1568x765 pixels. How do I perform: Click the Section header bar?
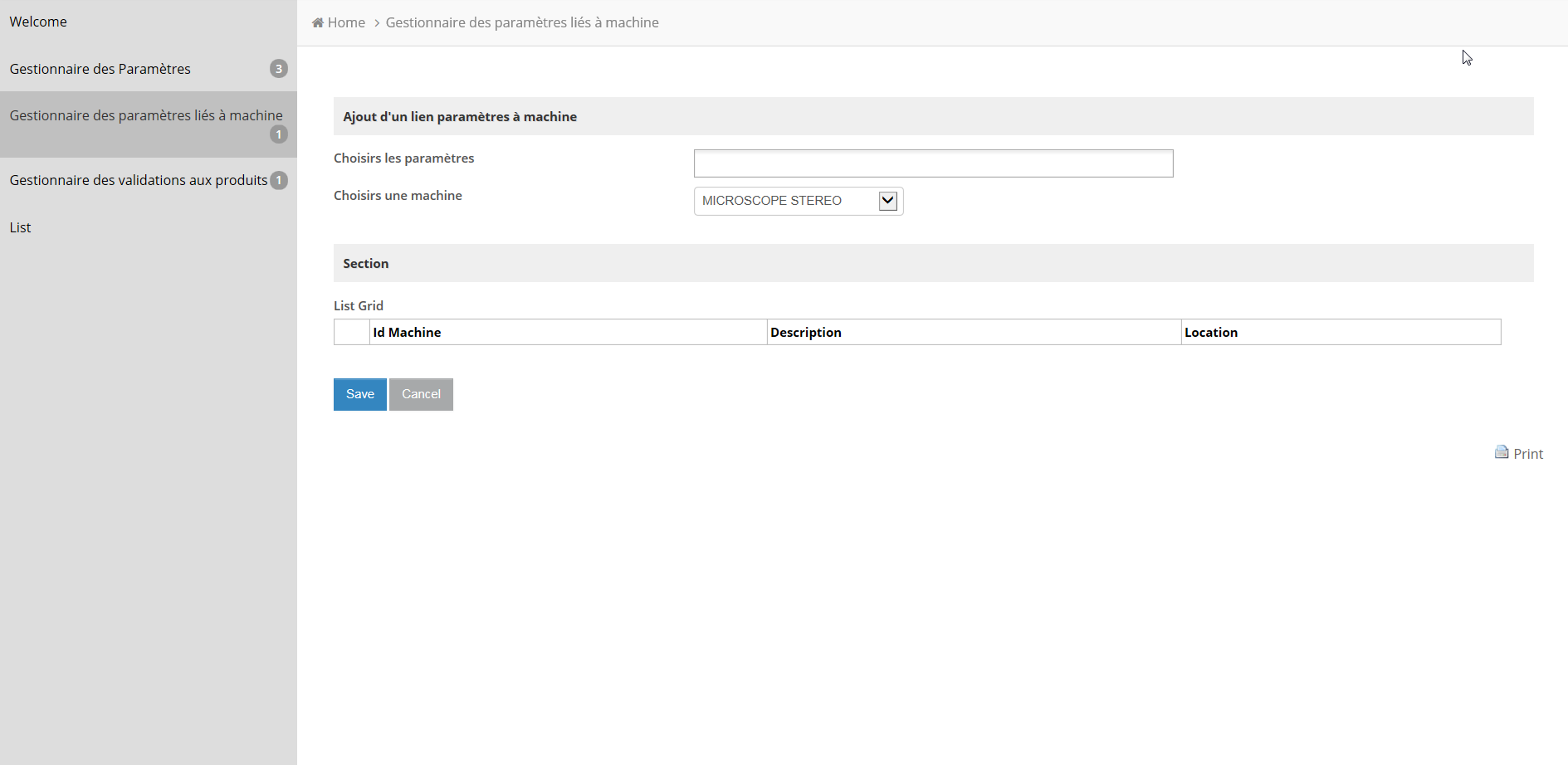click(933, 263)
